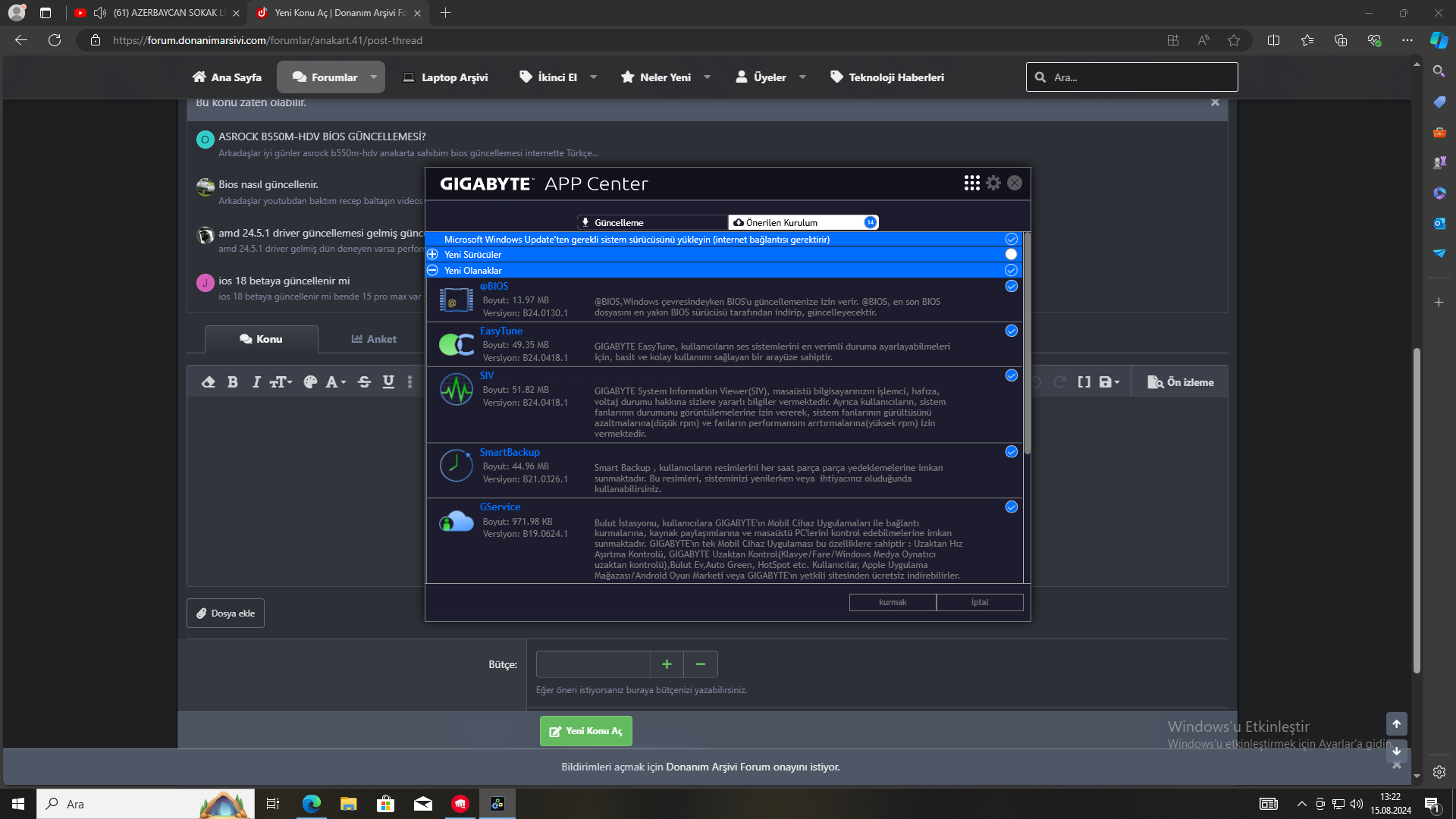Open Laptop Arşivi navigation link
Viewport: 1456px width, 819px height.
445,77
